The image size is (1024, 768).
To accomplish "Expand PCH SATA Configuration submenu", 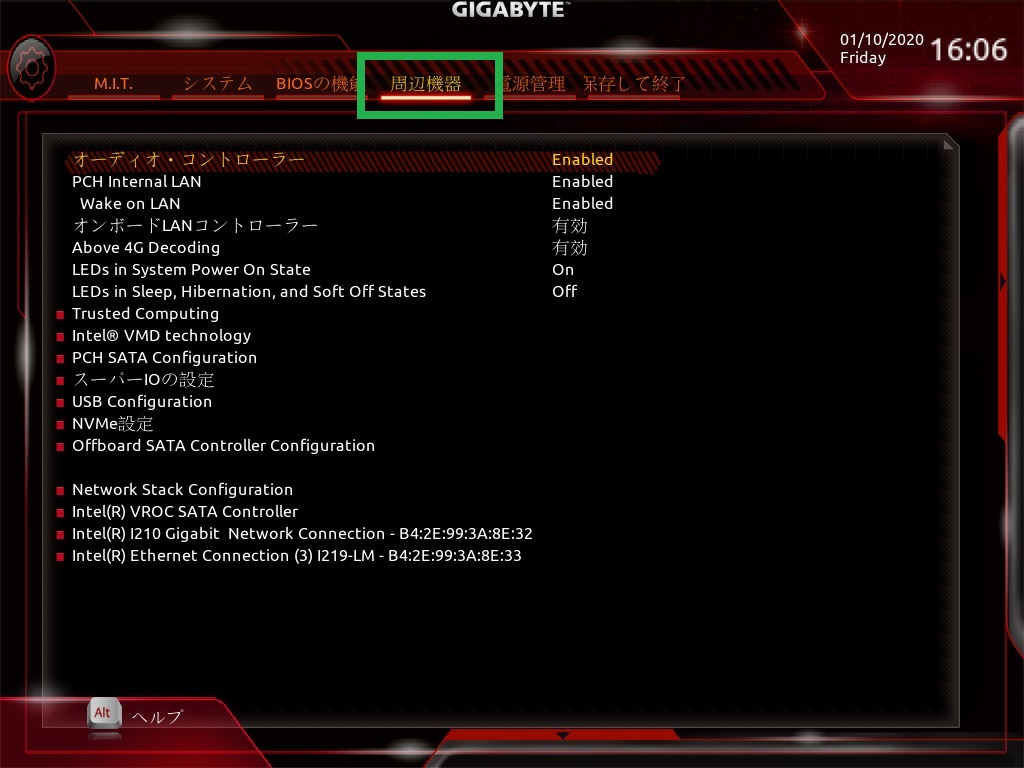I will point(165,358).
